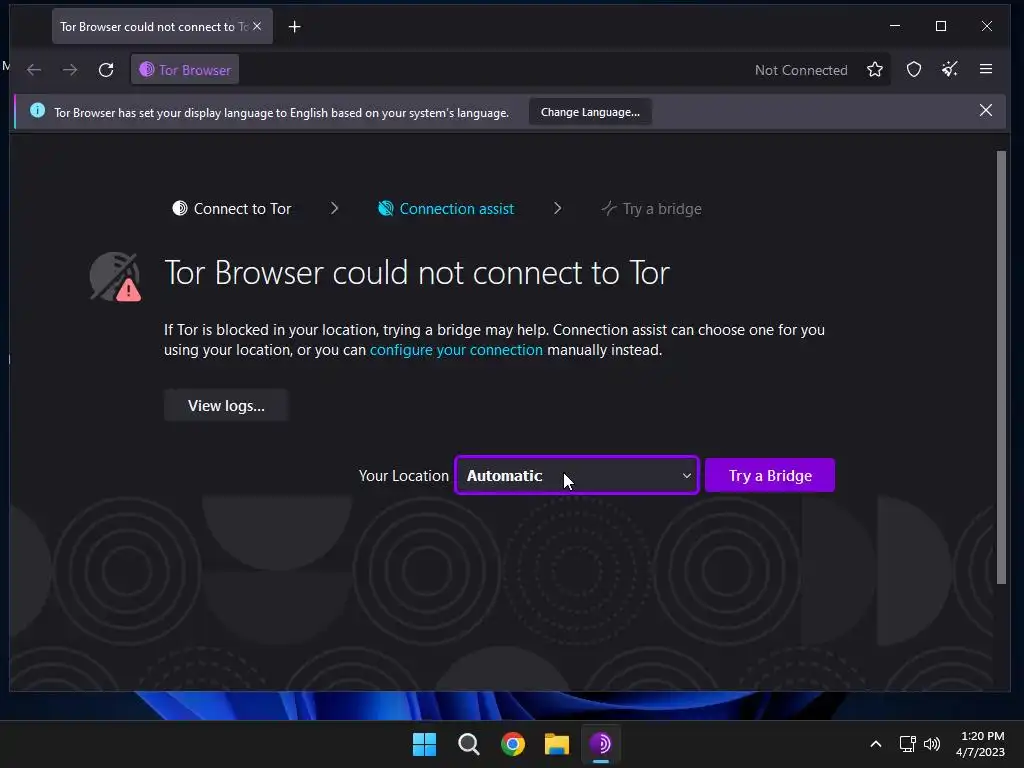The width and height of the screenshot is (1024, 768).
Task: Open volume control tray icon
Action: 932,744
